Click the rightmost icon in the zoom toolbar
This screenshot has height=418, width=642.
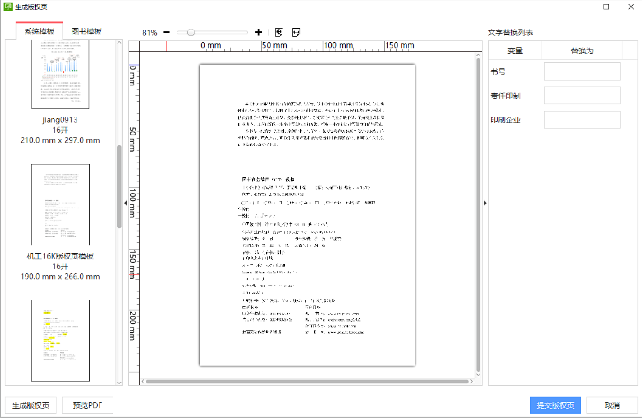coord(295,33)
